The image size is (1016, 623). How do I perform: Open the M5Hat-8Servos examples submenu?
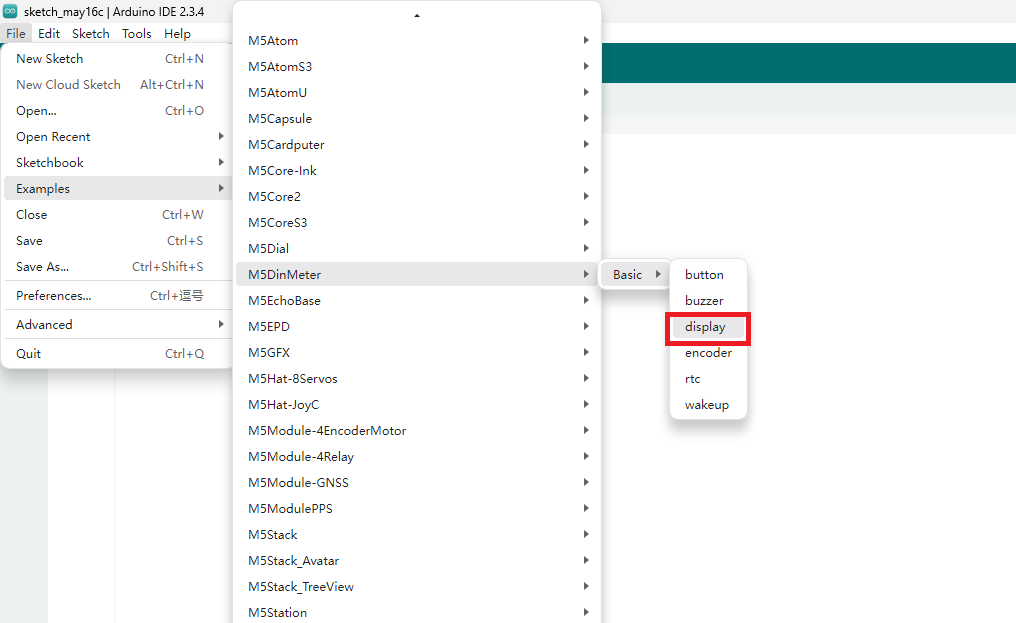coord(417,378)
